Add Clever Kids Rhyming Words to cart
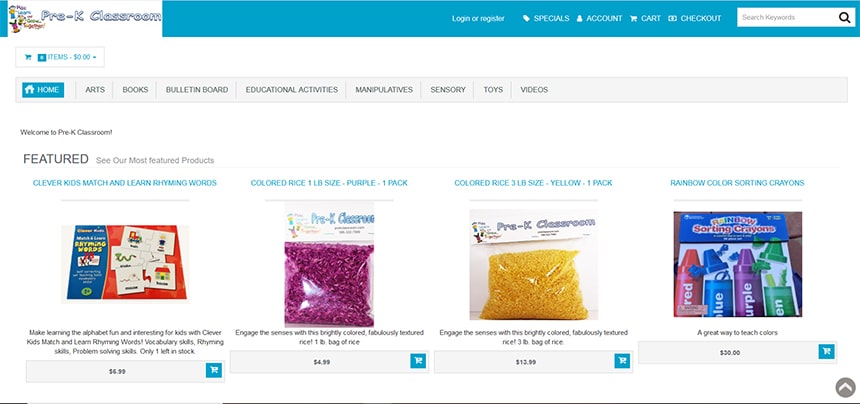Image resolution: width=860 pixels, height=404 pixels. (x=214, y=371)
